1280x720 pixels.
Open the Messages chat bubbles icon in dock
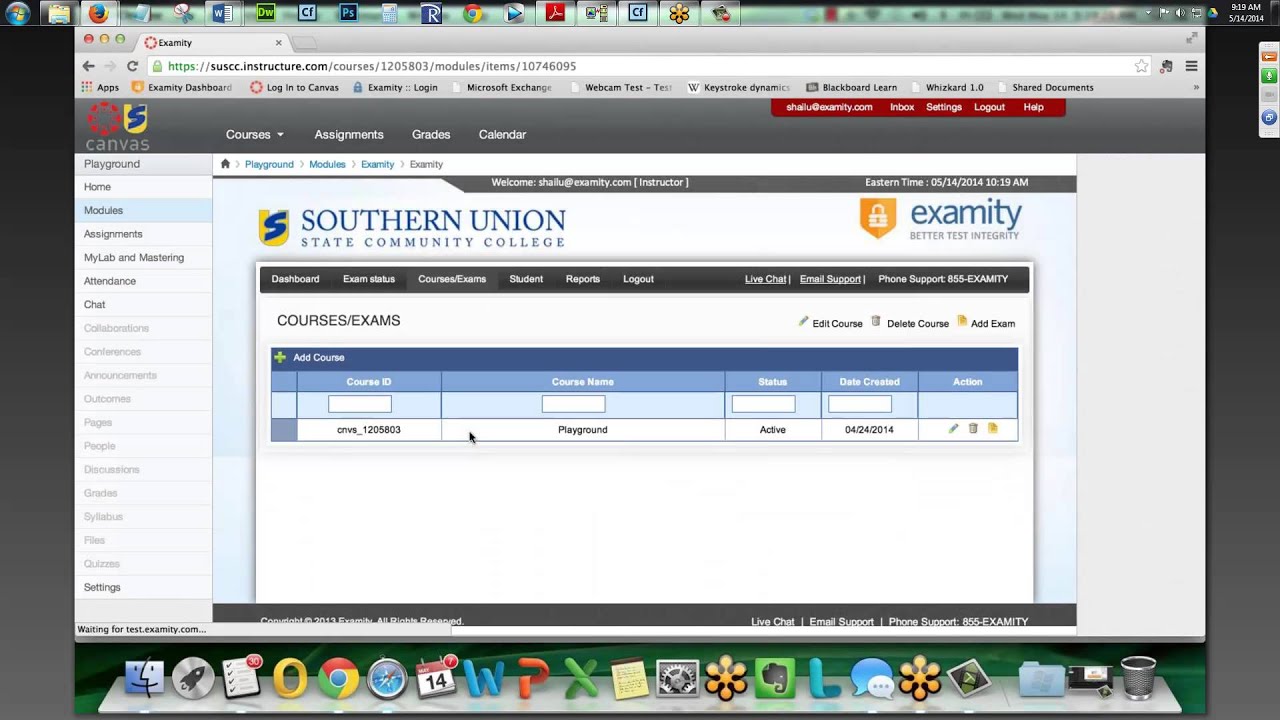tap(871, 678)
